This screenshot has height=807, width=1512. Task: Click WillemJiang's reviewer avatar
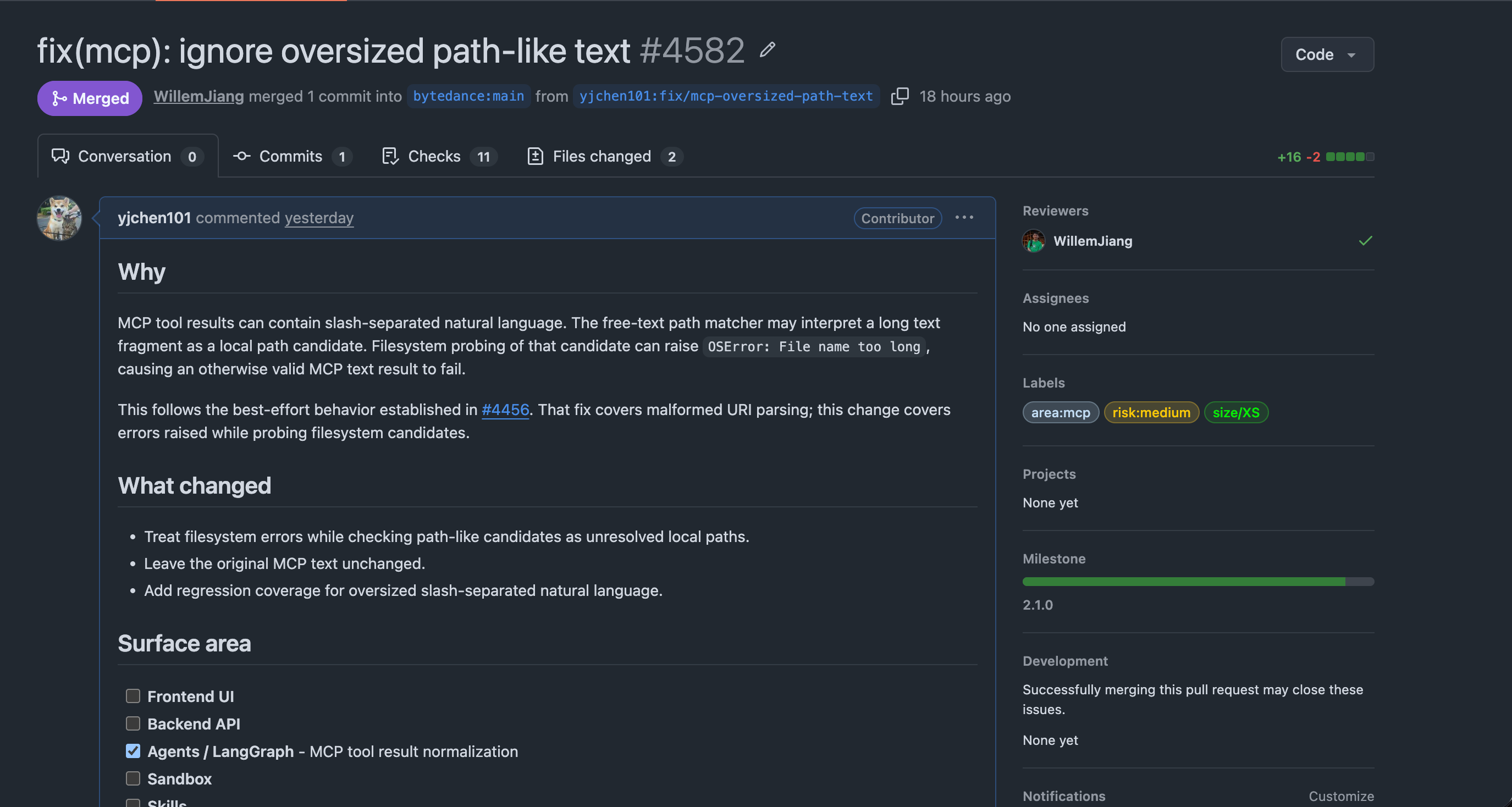(1034, 241)
